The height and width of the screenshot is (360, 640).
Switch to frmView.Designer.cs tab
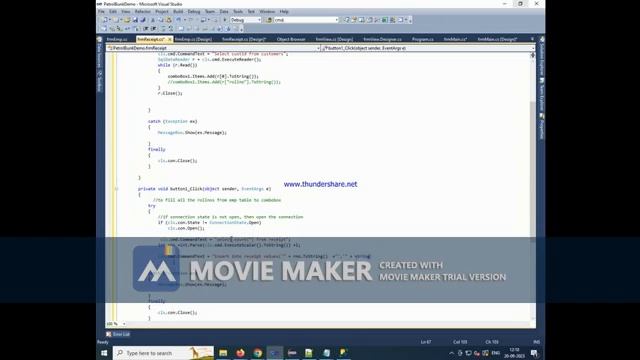(382, 39)
